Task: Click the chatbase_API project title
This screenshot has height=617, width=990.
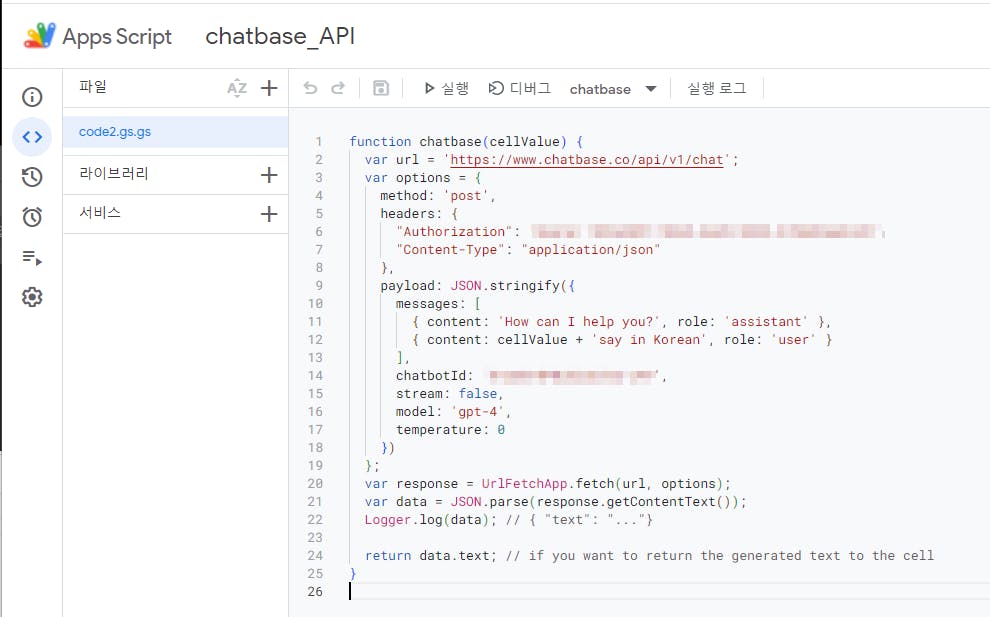Action: point(280,37)
